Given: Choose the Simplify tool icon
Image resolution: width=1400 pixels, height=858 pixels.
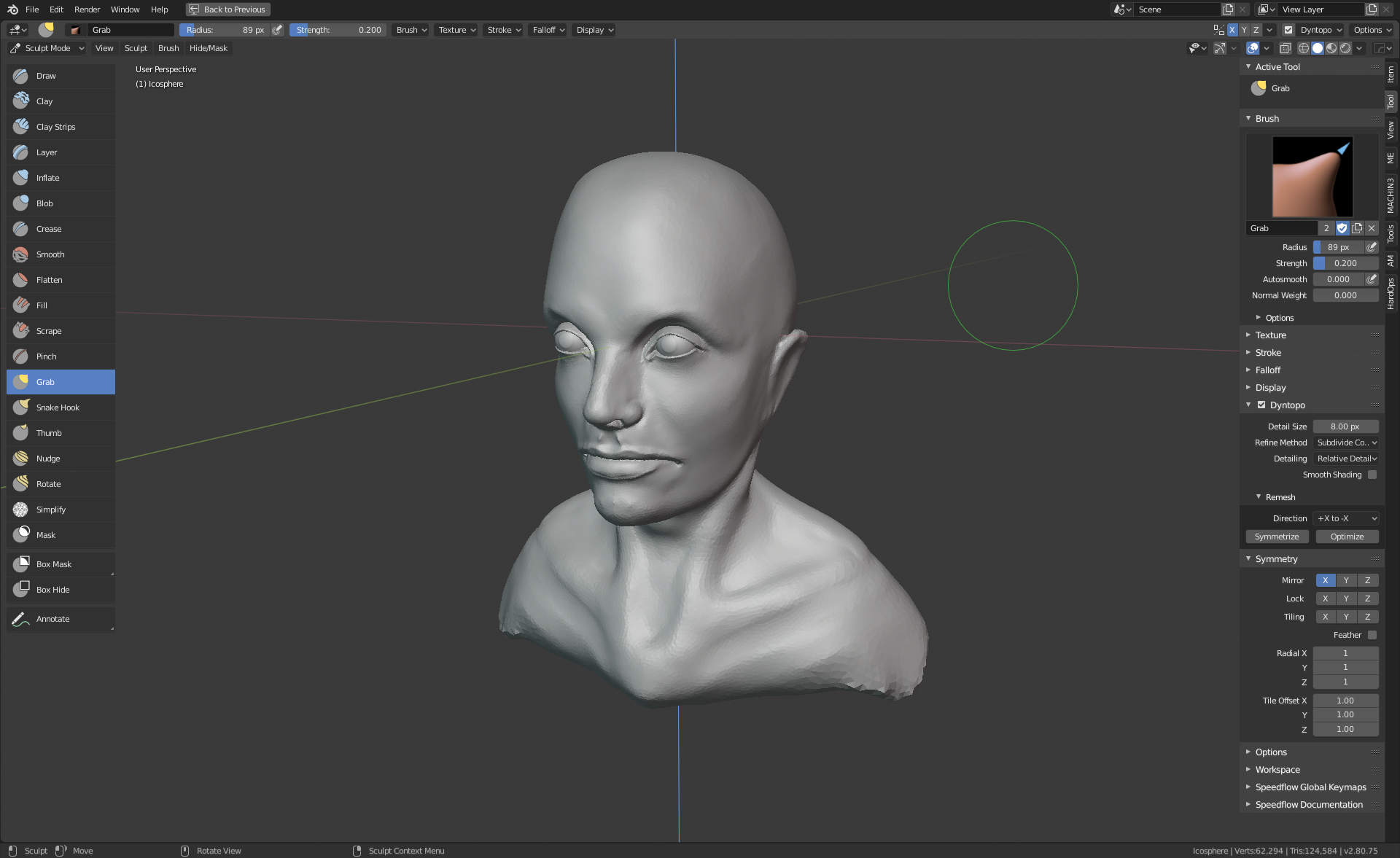Looking at the screenshot, I should (x=21, y=510).
